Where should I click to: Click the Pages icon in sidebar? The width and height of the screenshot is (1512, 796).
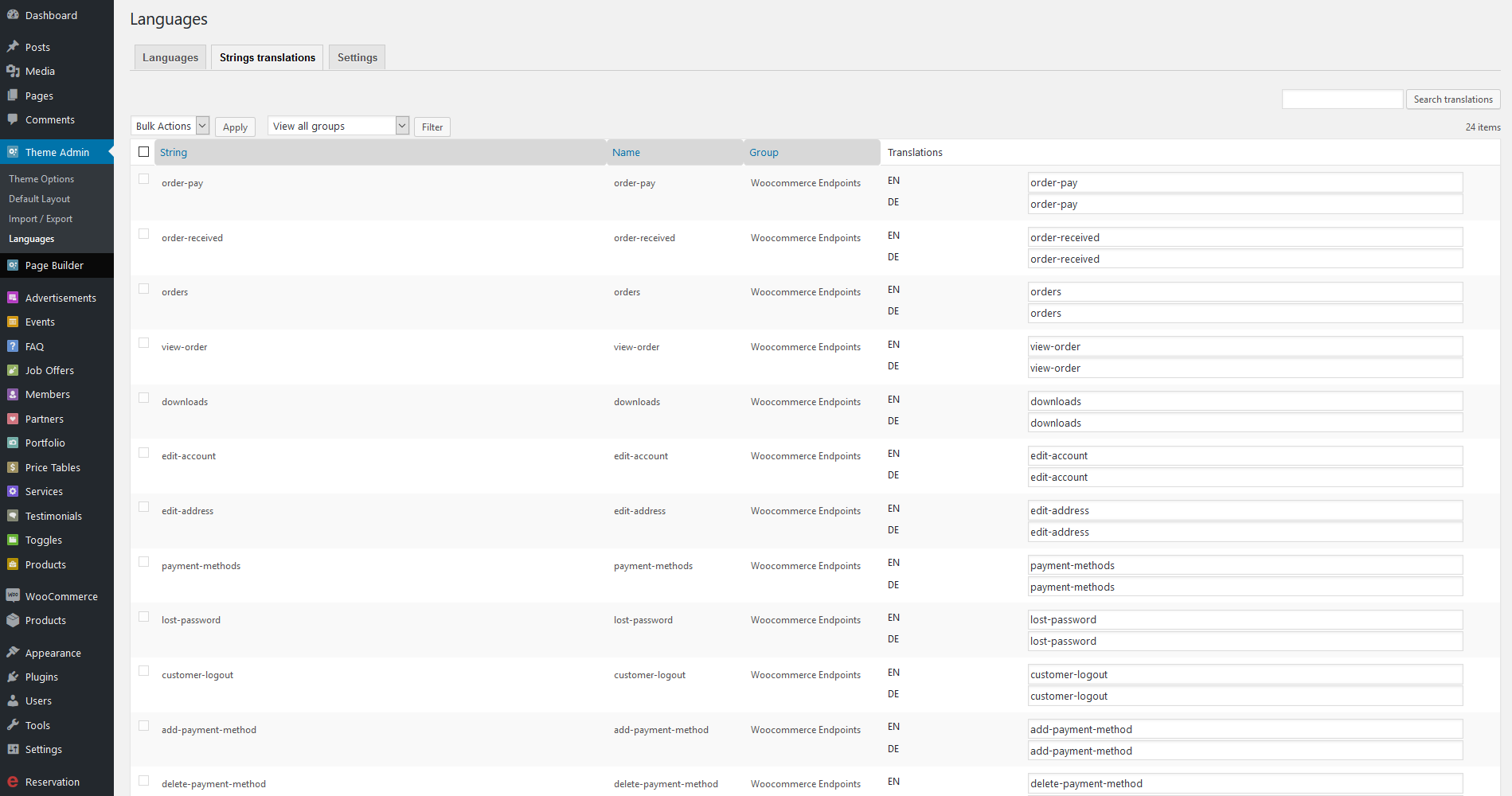13,96
